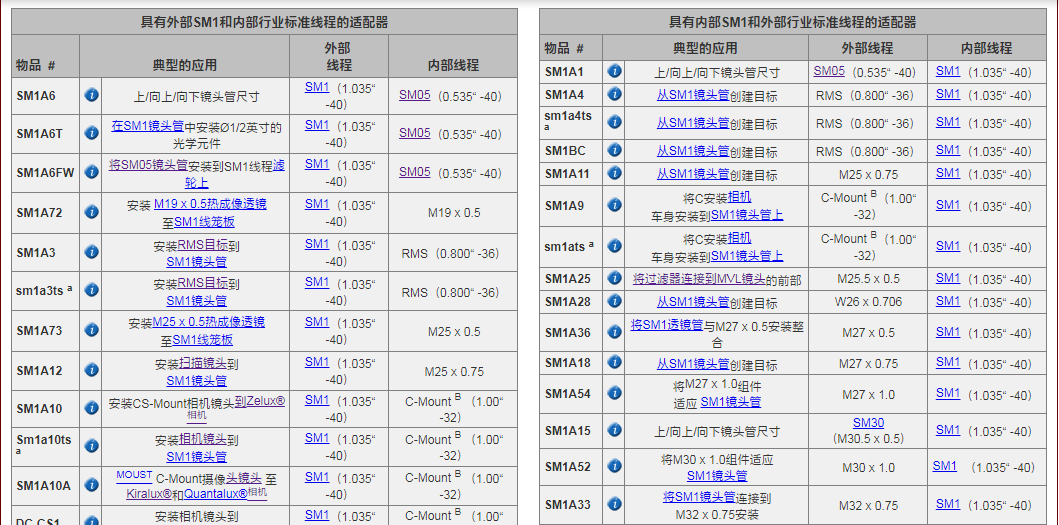Click the Zelux® link in SM1A10 row
This screenshot has height=525, width=1059.
265,401
